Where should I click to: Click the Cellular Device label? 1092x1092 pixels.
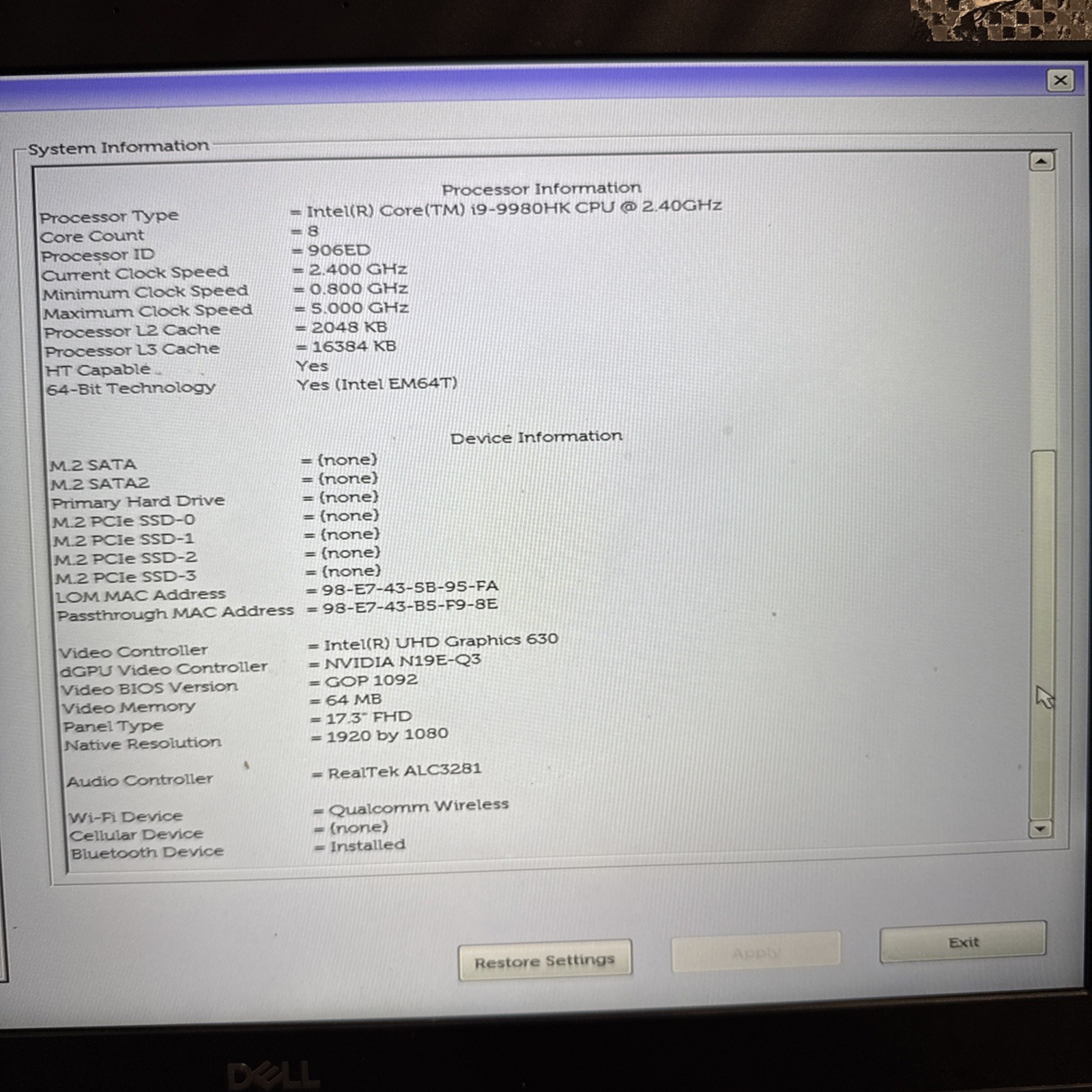click(x=136, y=835)
